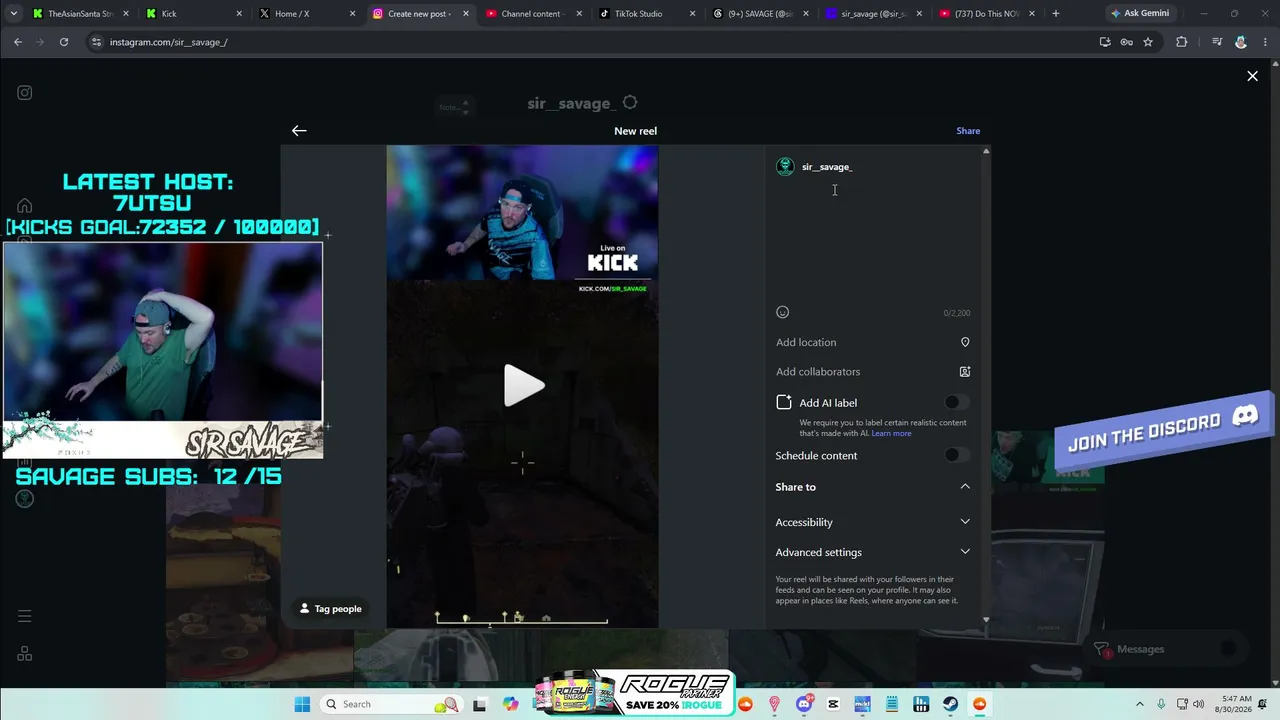Switch to the (9+) SAVAGE Threads tab
This screenshot has height=720, width=1280.
(x=762, y=14)
